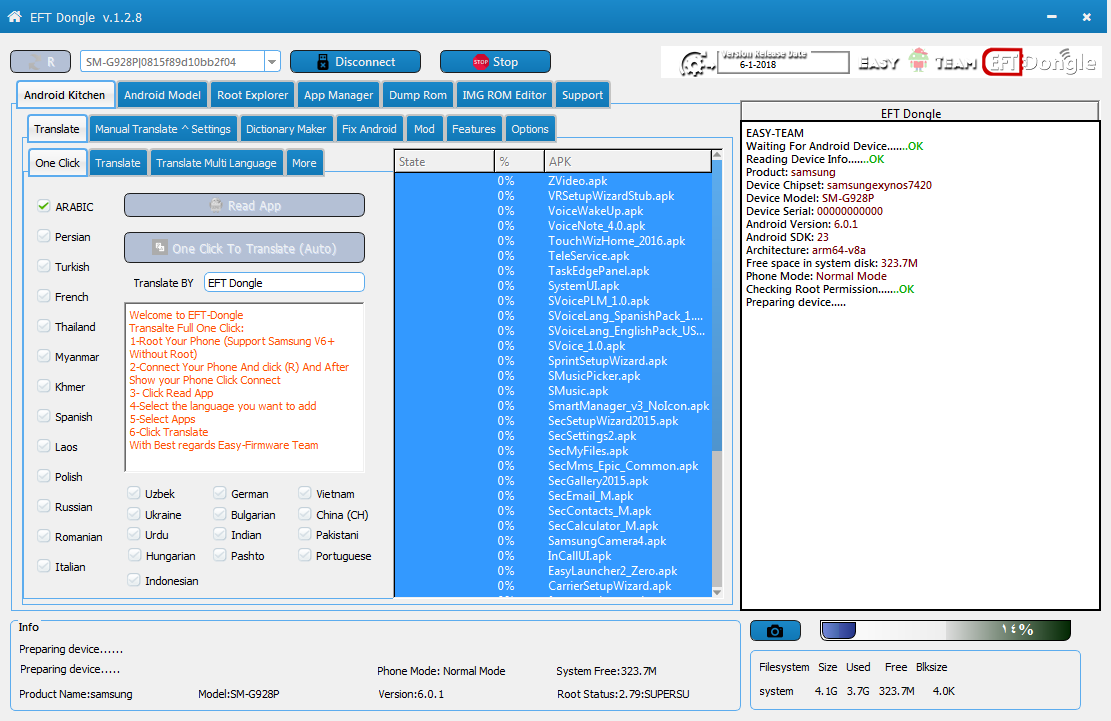The height and width of the screenshot is (721, 1111).
Task: Open the Android Model tab
Action: pyautogui.click(x=162, y=95)
